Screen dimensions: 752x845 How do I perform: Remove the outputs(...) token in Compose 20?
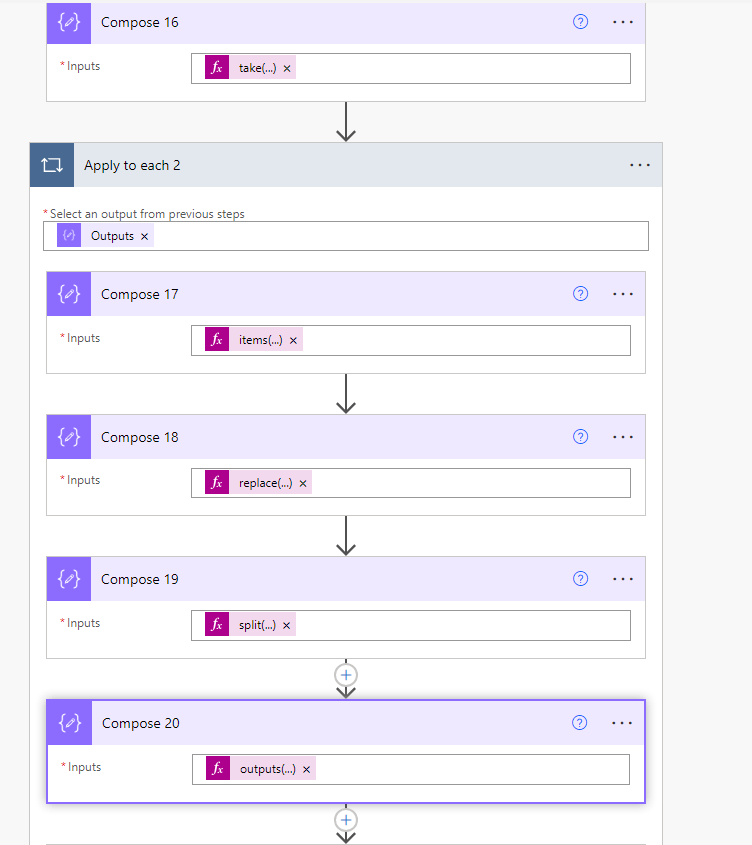pyautogui.click(x=306, y=768)
